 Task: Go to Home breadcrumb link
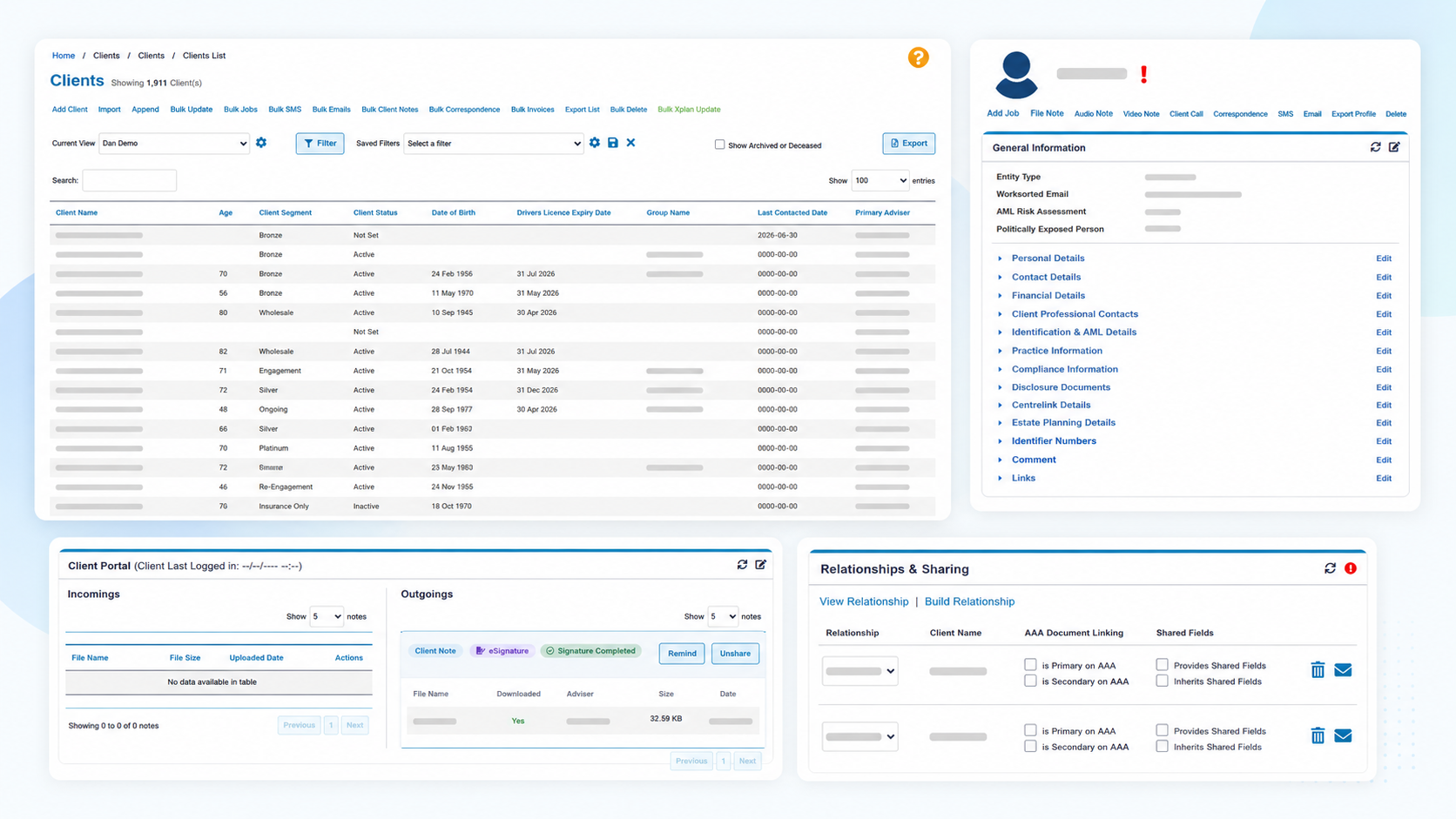point(64,56)
